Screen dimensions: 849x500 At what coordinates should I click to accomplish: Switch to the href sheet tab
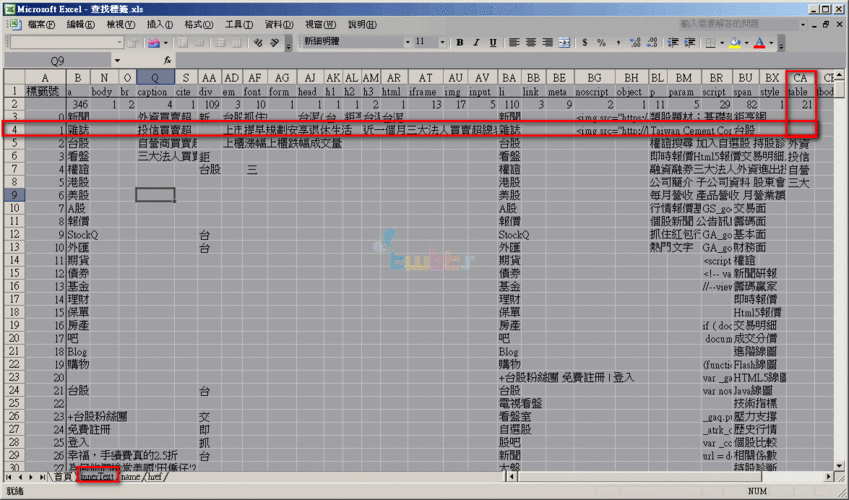155,477
